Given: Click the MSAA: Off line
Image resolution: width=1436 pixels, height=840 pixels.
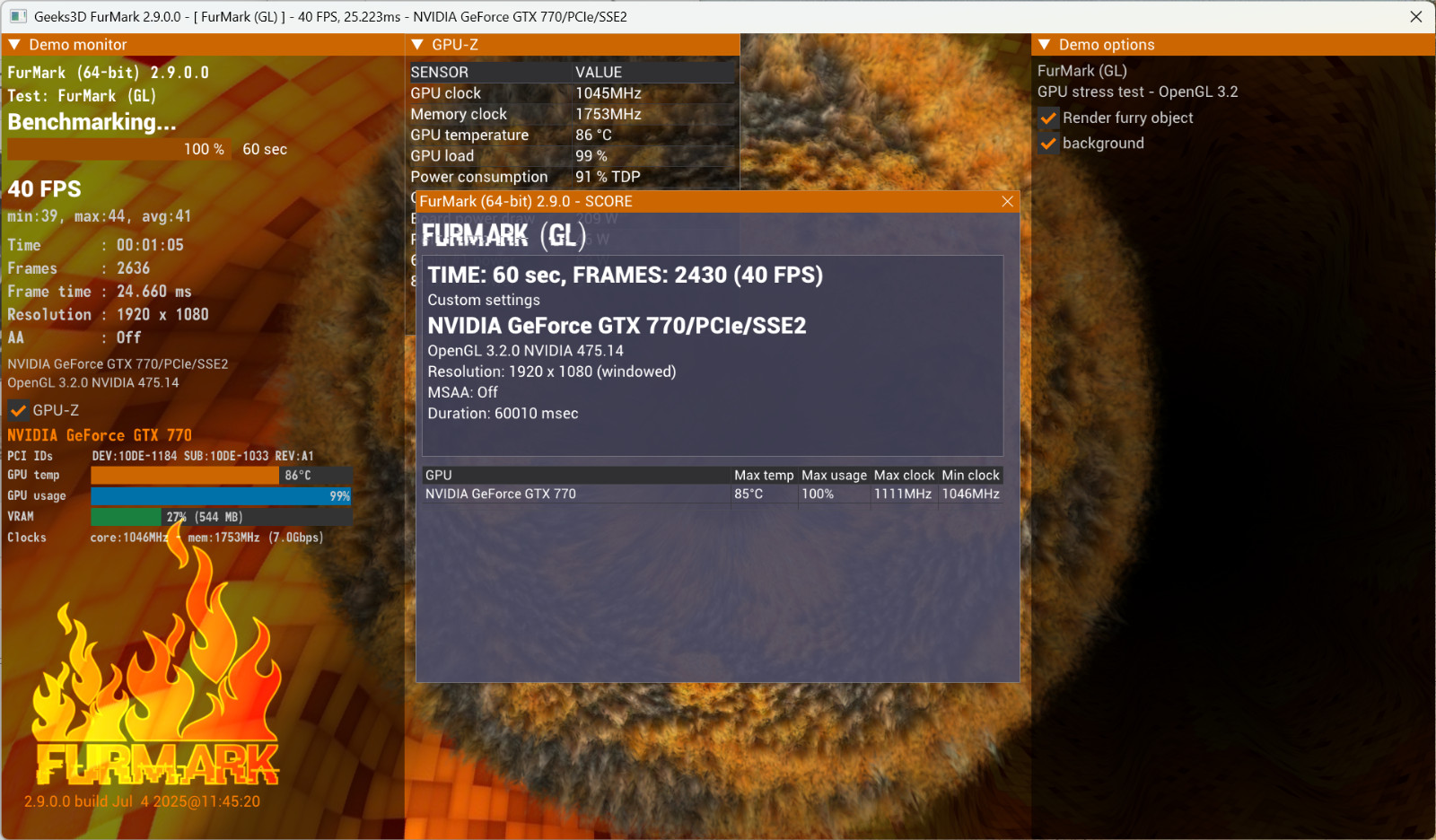Looking at the screenshot, I should [x=462, y=392].
